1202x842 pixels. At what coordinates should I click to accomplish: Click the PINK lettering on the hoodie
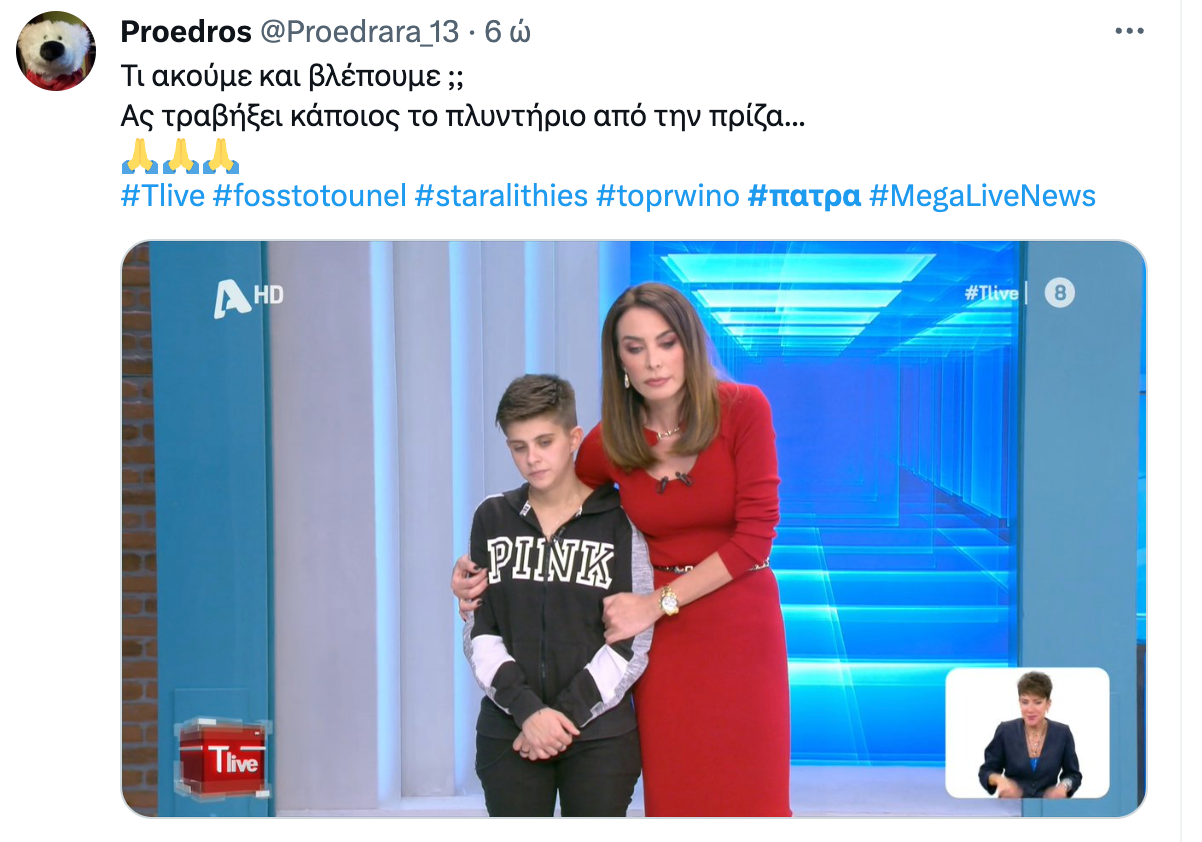pos(551,560)
